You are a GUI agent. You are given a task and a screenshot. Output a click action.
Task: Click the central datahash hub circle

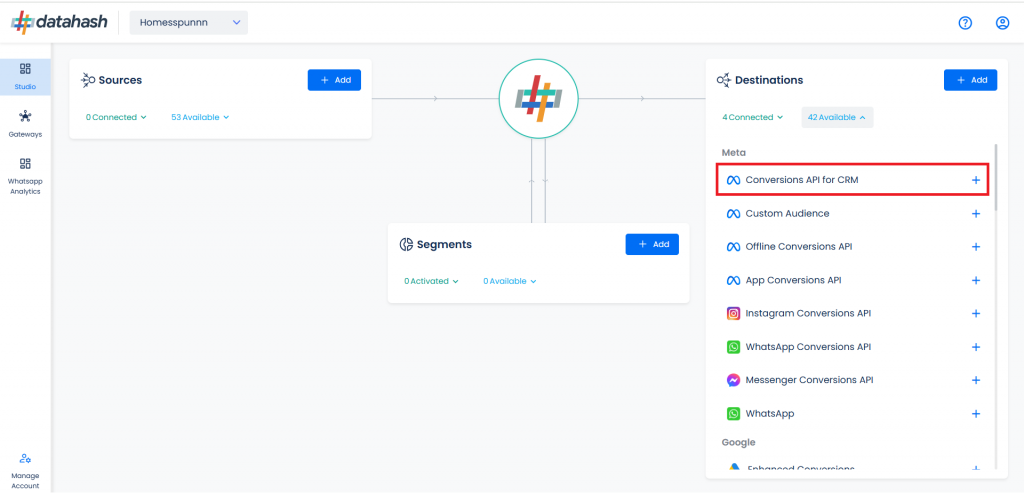pyautogui.click(x=538, y=99)
